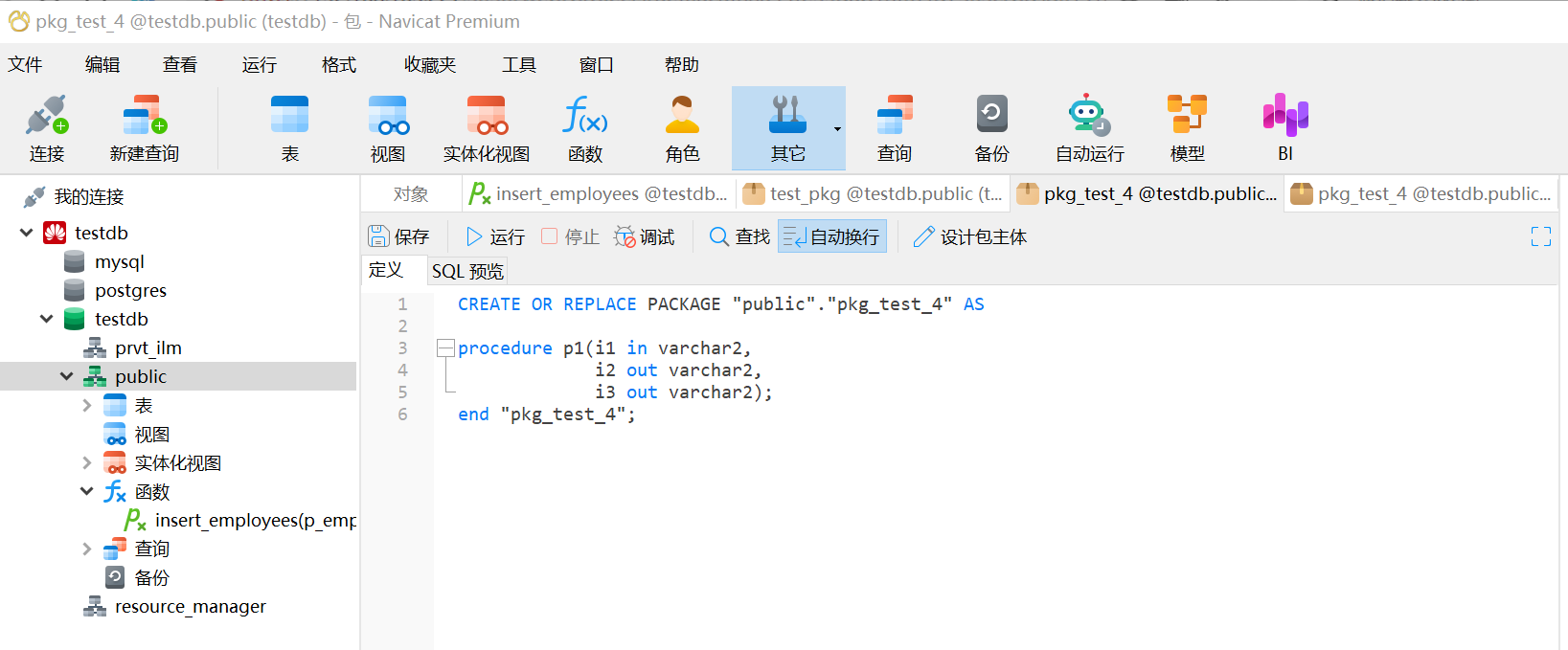
Task: Click 设计包主体 button
Action: click(969, 236)
